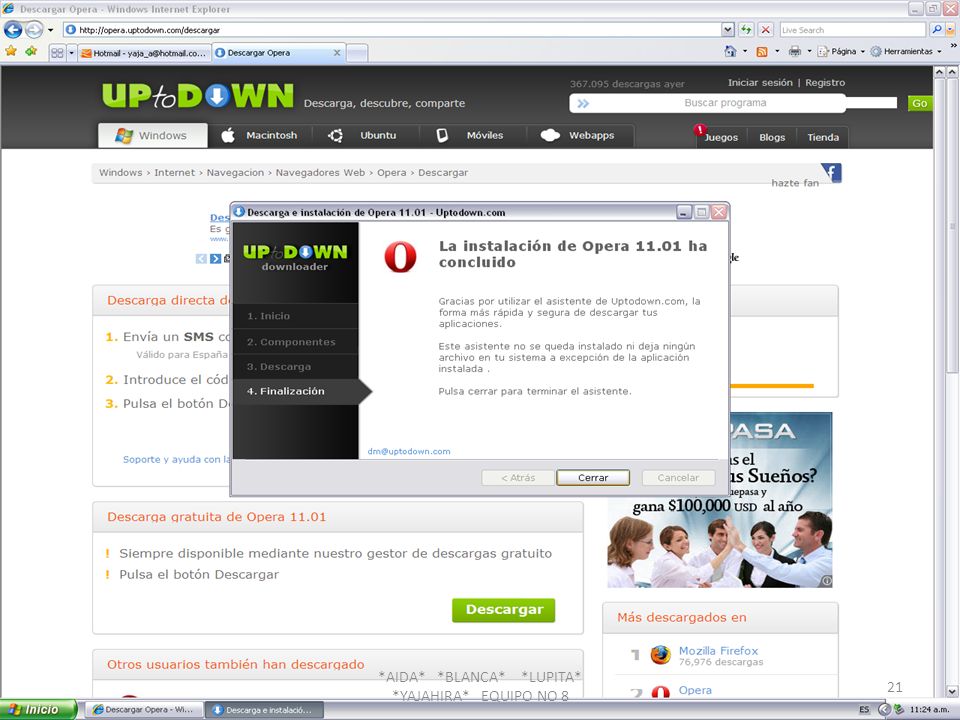Open the Favorites Center star icon
The image size is (960, 720).
point(10,51)
